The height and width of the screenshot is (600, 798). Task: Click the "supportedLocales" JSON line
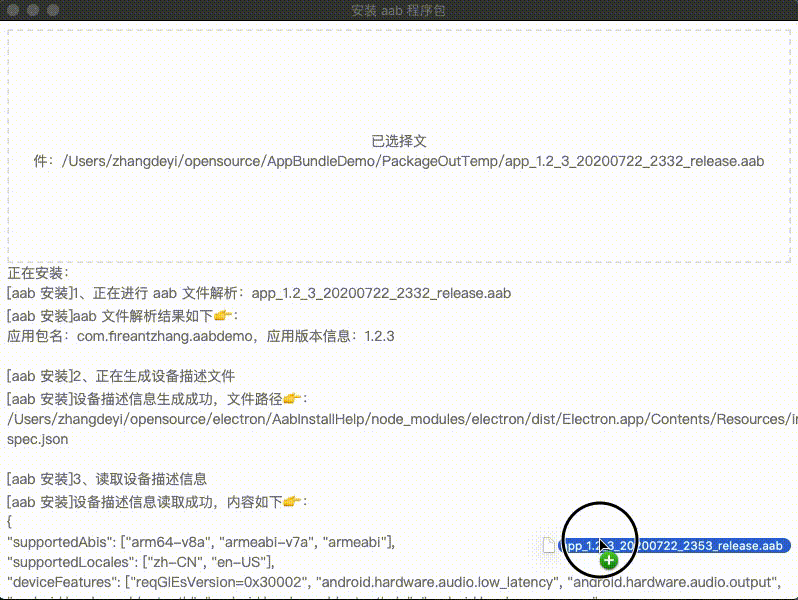(x=141, y=562)
